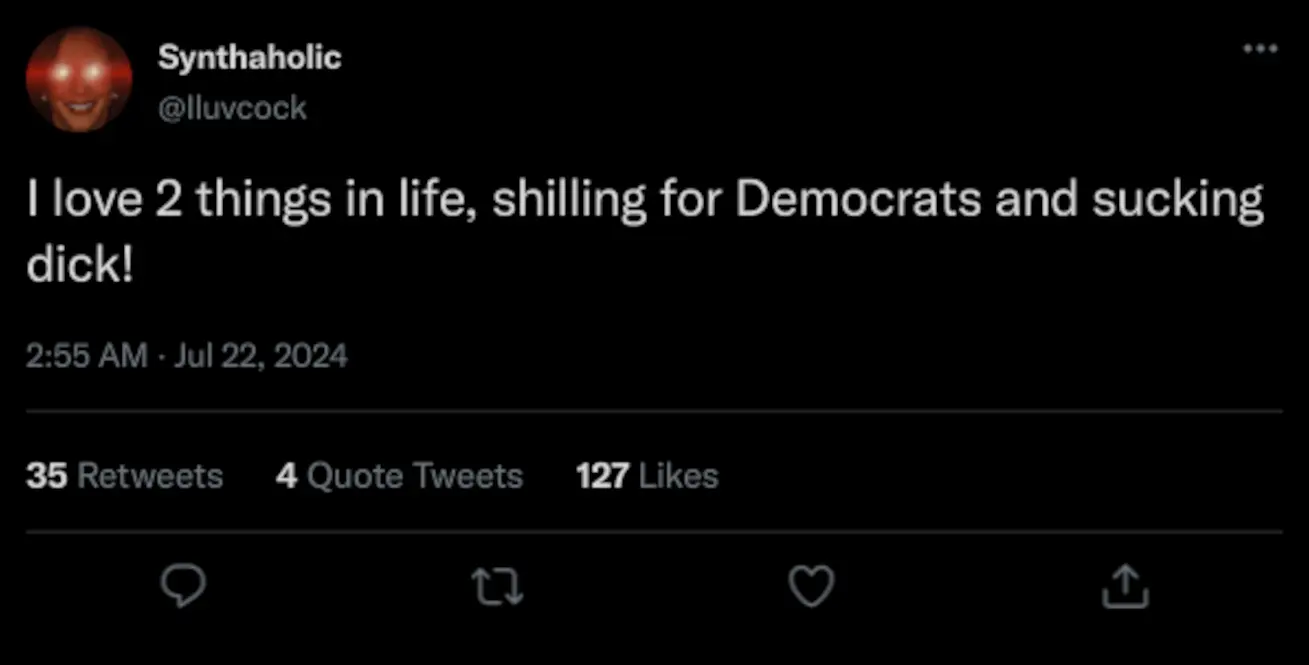Click the word "Democrats" in the tweet

pos(859,200)
